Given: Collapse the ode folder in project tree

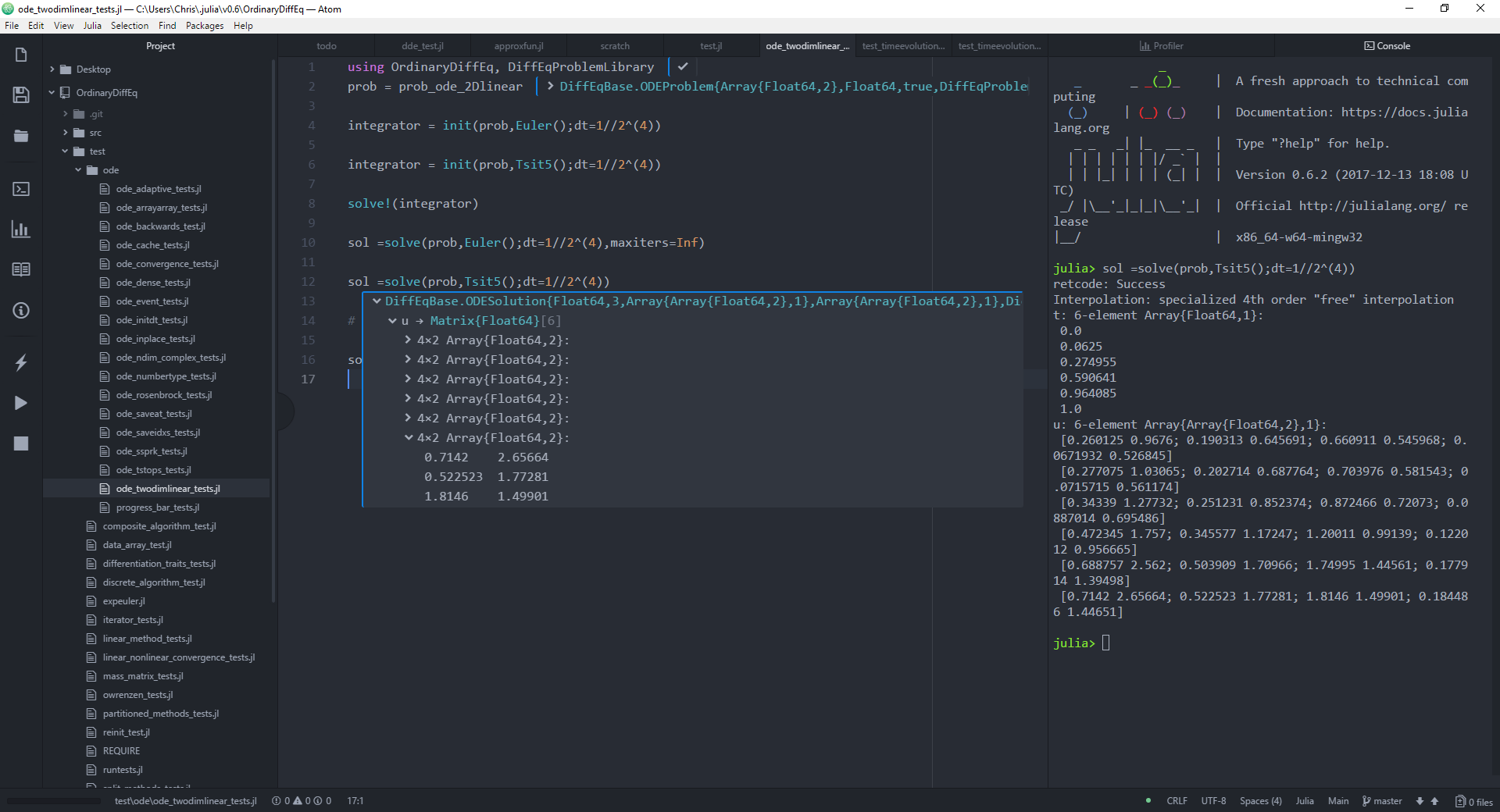Looking at the screenshot, I should pos(77,169).
